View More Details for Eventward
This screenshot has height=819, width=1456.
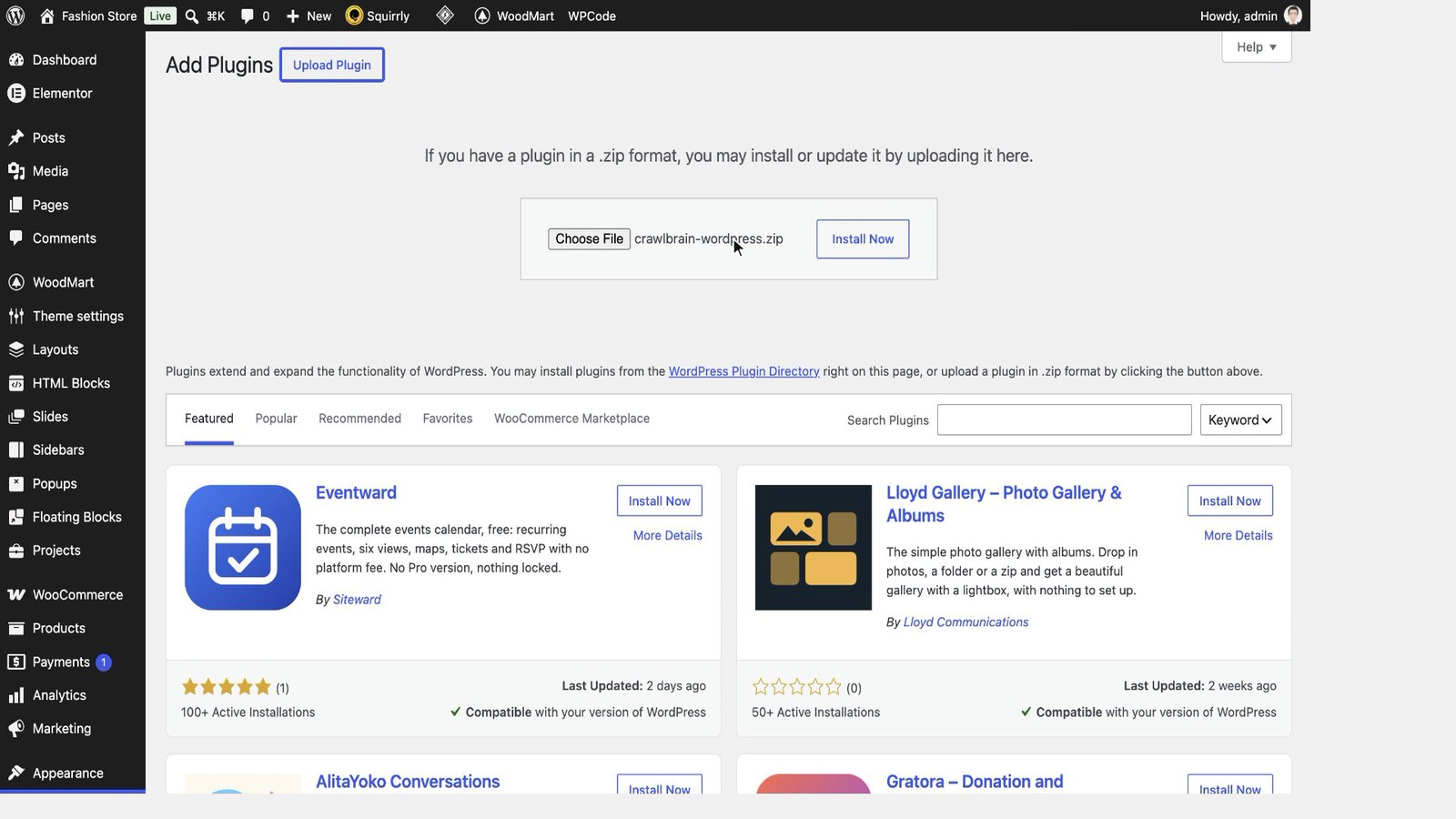668,535
